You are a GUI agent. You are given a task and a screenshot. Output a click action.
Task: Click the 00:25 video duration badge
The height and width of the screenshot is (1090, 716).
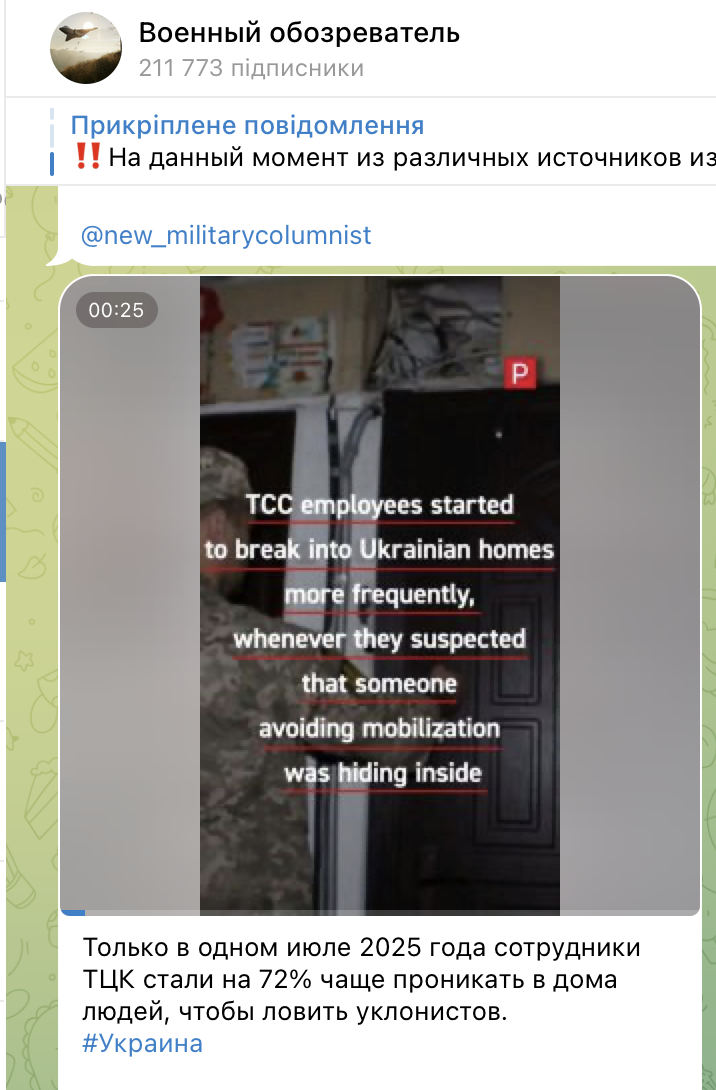tap(116, 309)
